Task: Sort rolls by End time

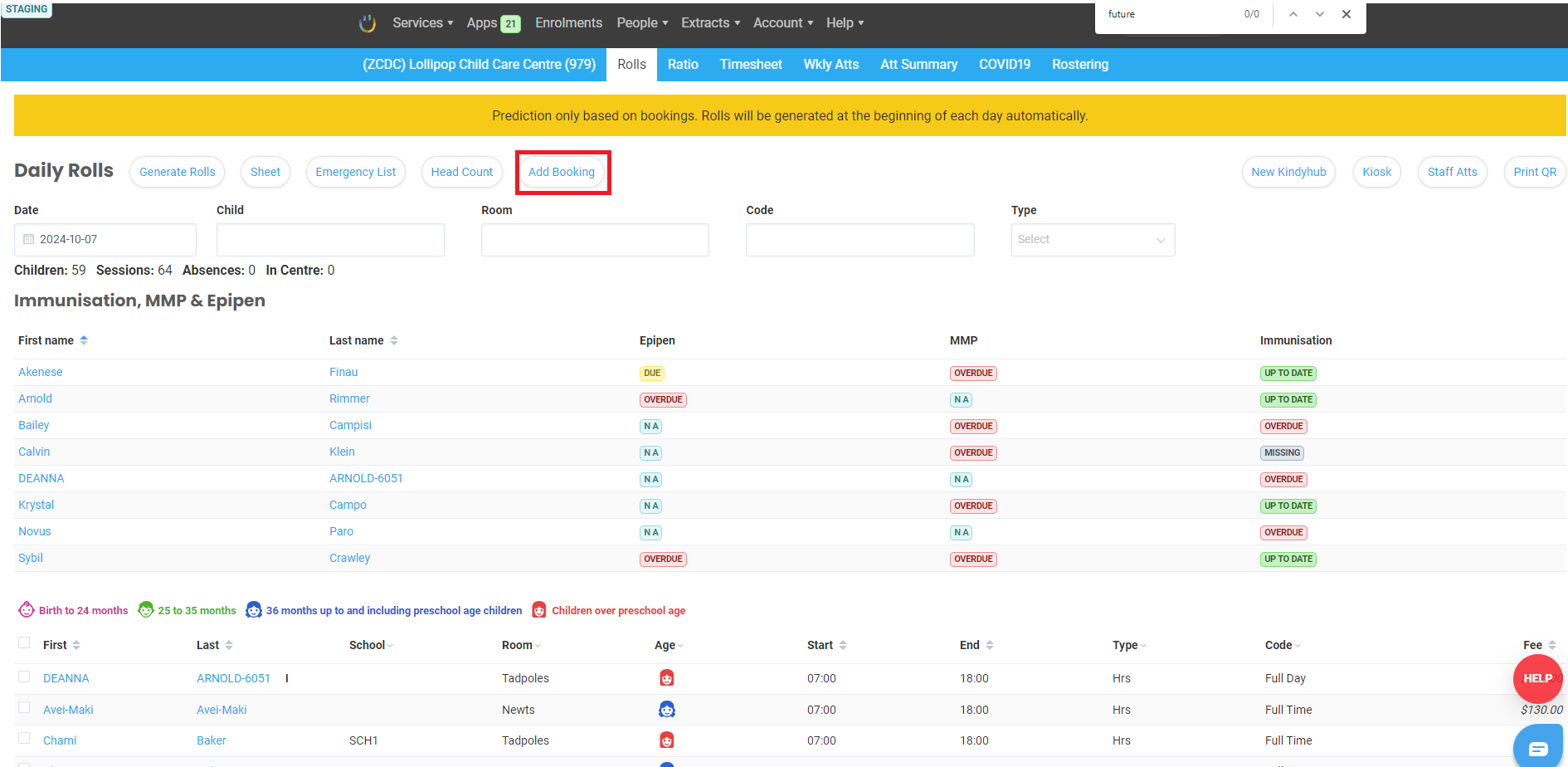Action: point(990,645)
